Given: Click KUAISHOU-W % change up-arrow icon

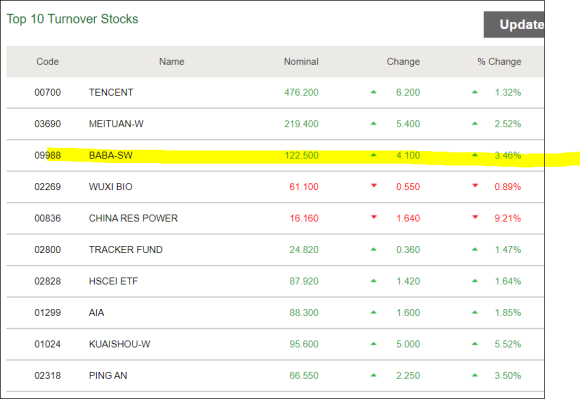Looking at the screenshot, I should [x=475, y=344].
